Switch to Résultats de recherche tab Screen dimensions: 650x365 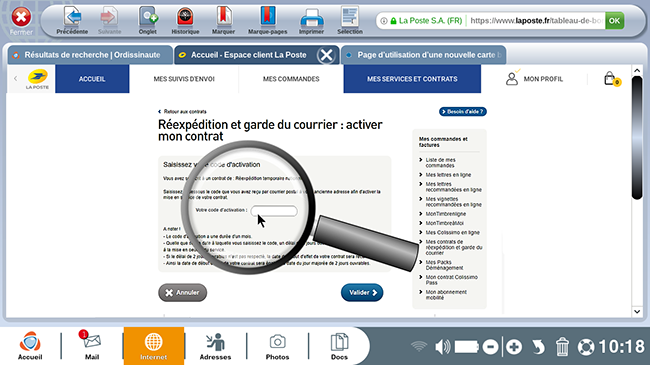tap(90, 55)
